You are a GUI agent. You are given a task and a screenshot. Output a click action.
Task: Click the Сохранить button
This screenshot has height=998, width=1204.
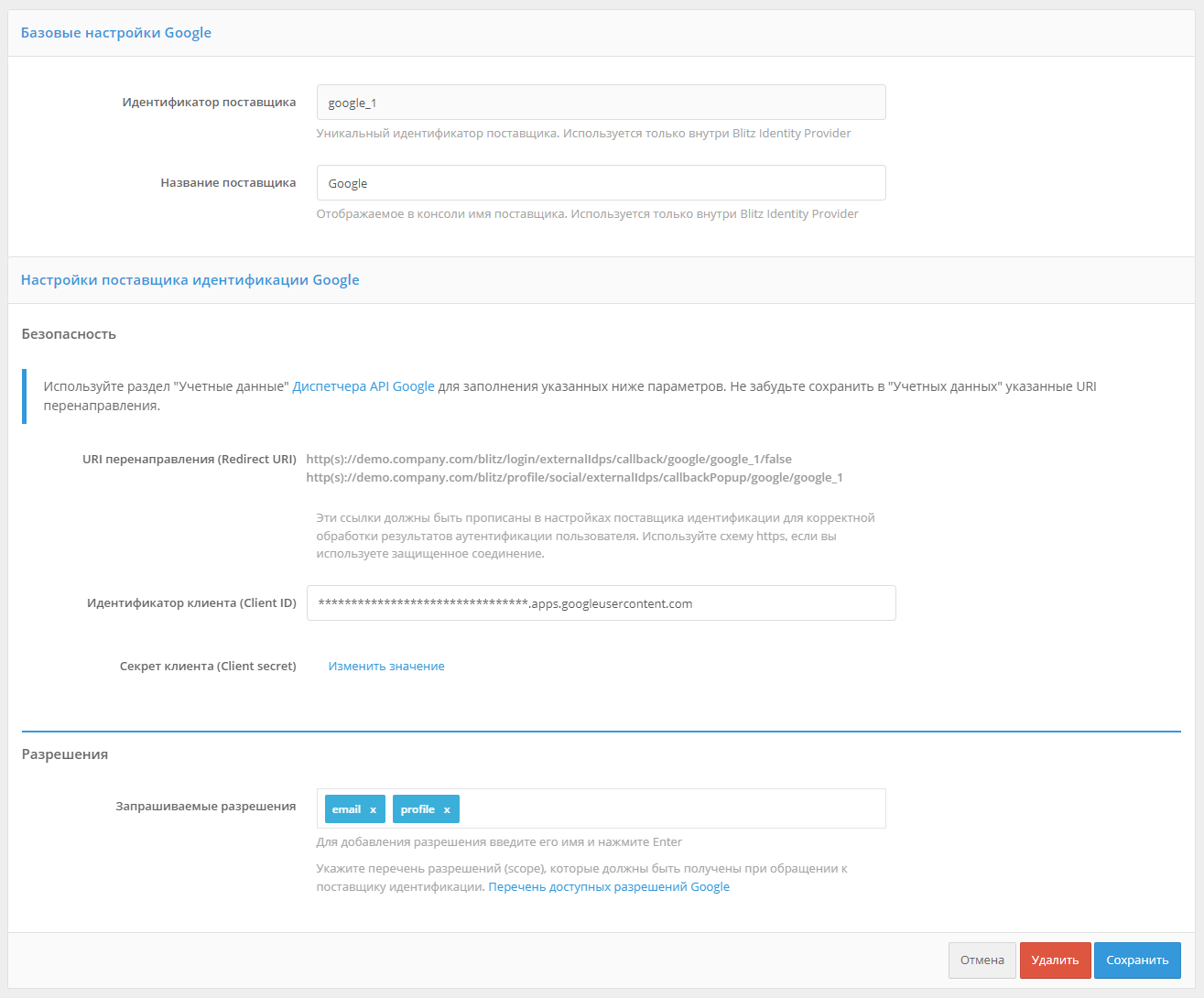[1137, 960]
